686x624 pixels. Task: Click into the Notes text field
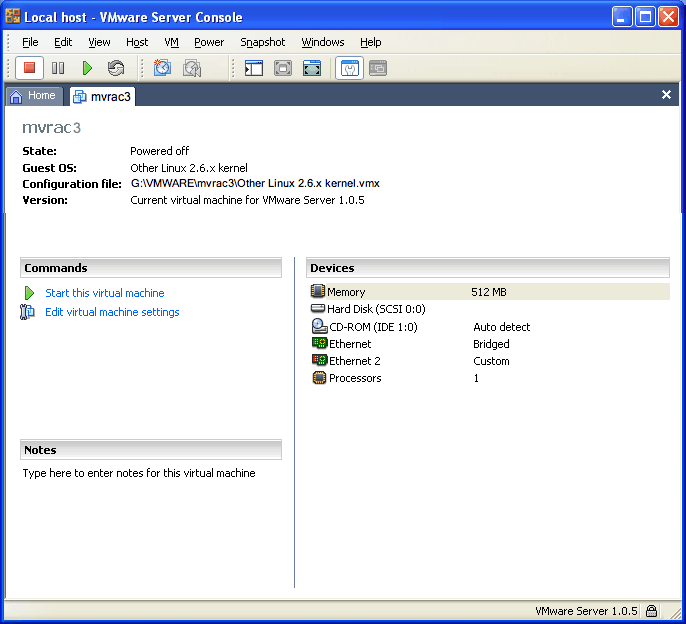coord(150,520)
